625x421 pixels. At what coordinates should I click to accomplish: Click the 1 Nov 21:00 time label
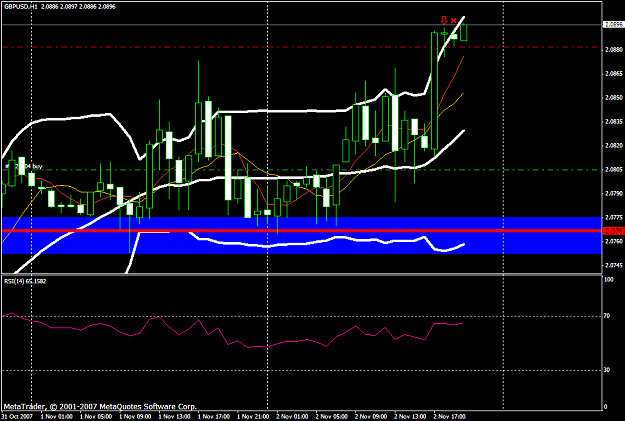coord(253,417)
